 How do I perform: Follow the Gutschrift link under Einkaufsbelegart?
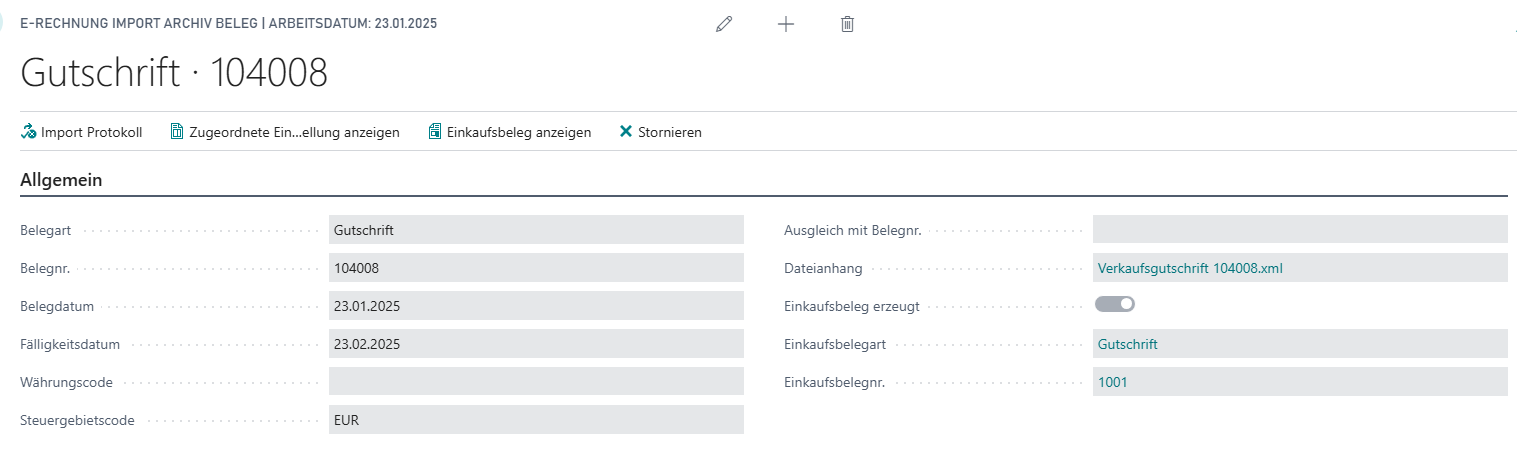pos(1127,344)
